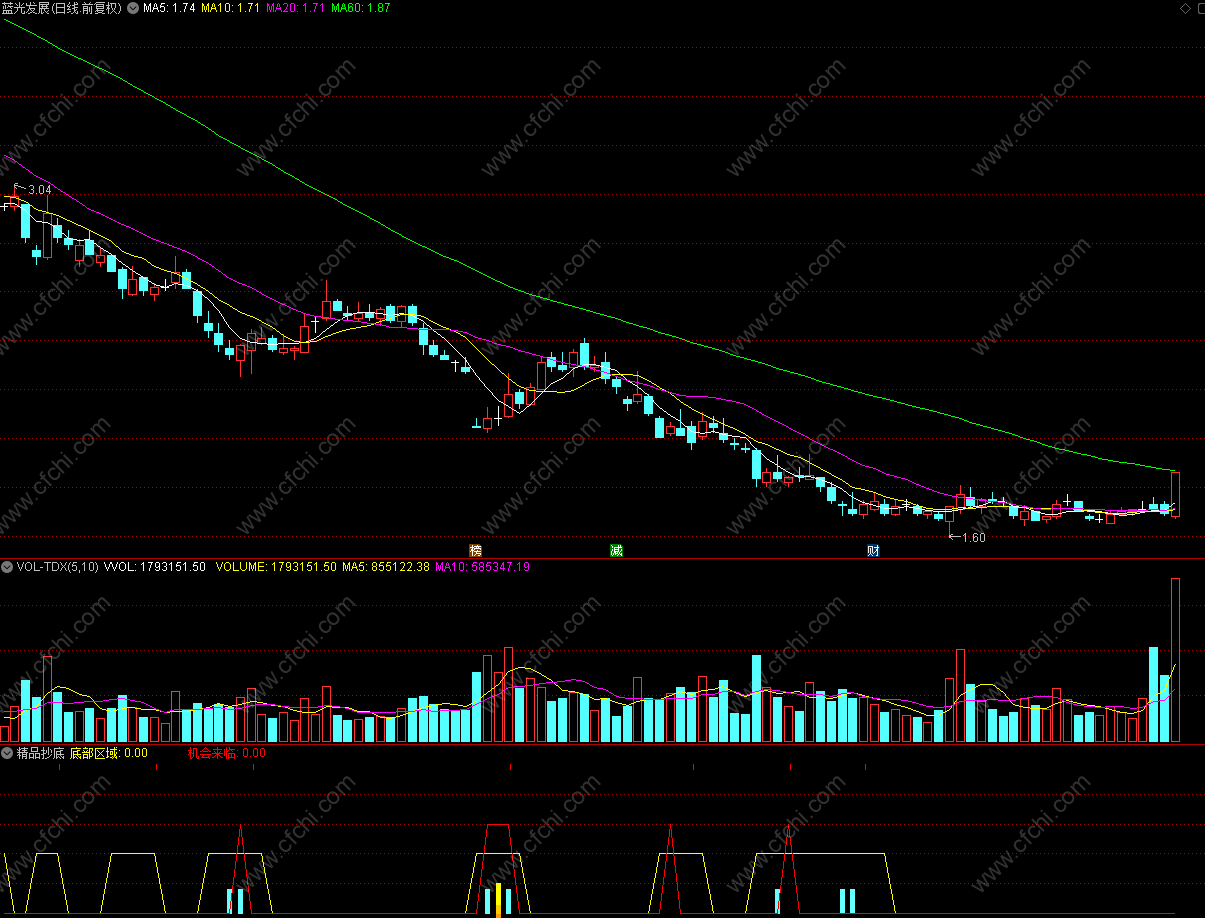This screenshot has width=1205, height=918.
Task: Click the MA10: 1.71 yellow label
Action: point(230,8)
